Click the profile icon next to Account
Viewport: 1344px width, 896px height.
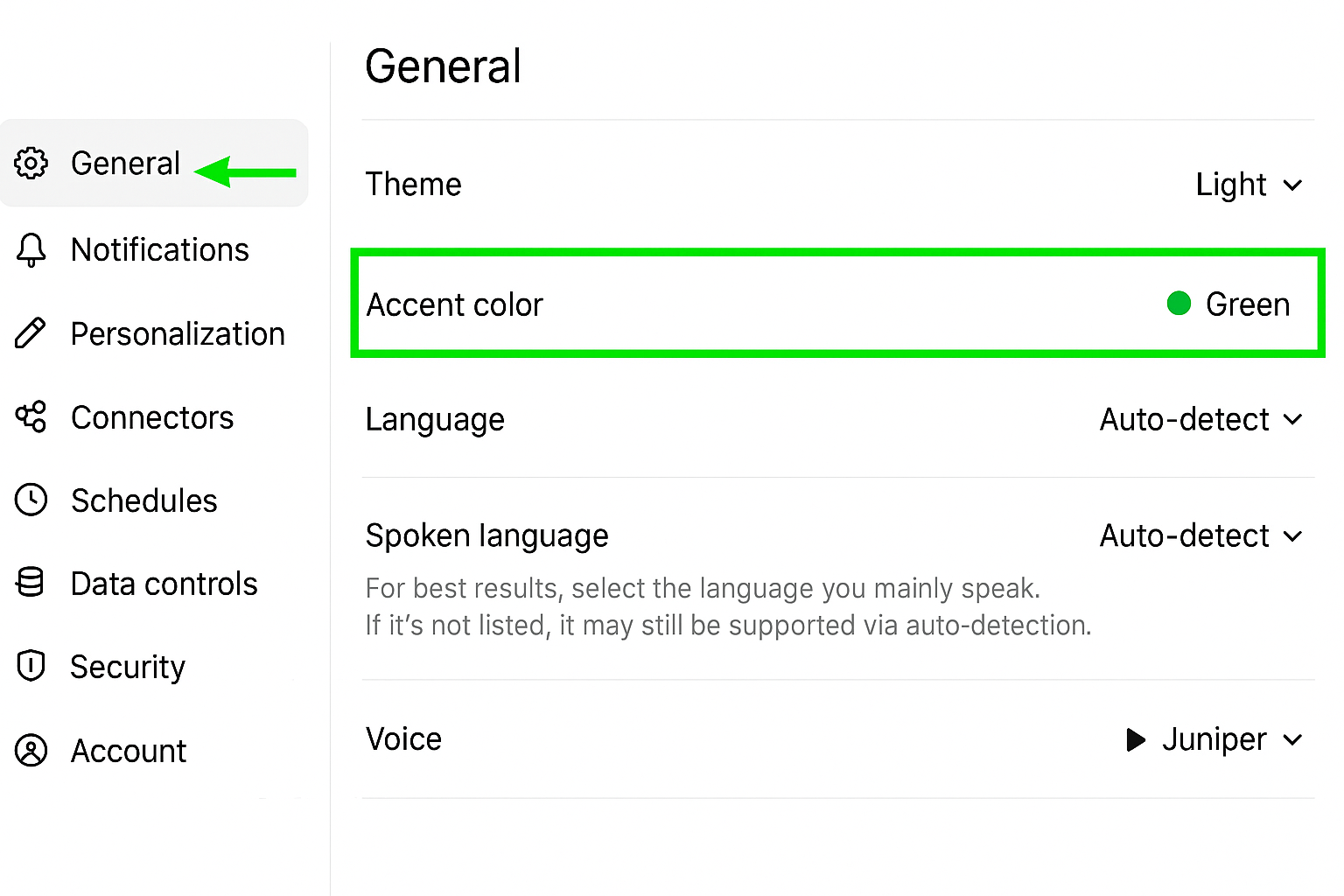(x=31, y=750)
